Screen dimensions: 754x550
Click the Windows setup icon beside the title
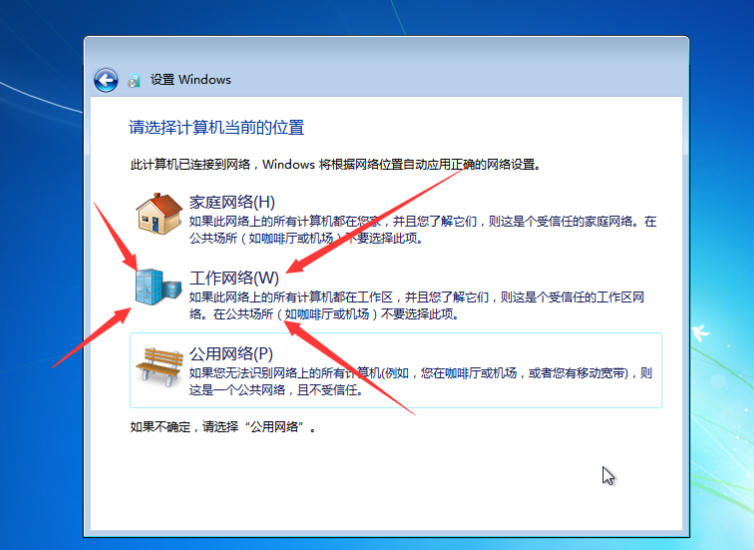point(134,80)
